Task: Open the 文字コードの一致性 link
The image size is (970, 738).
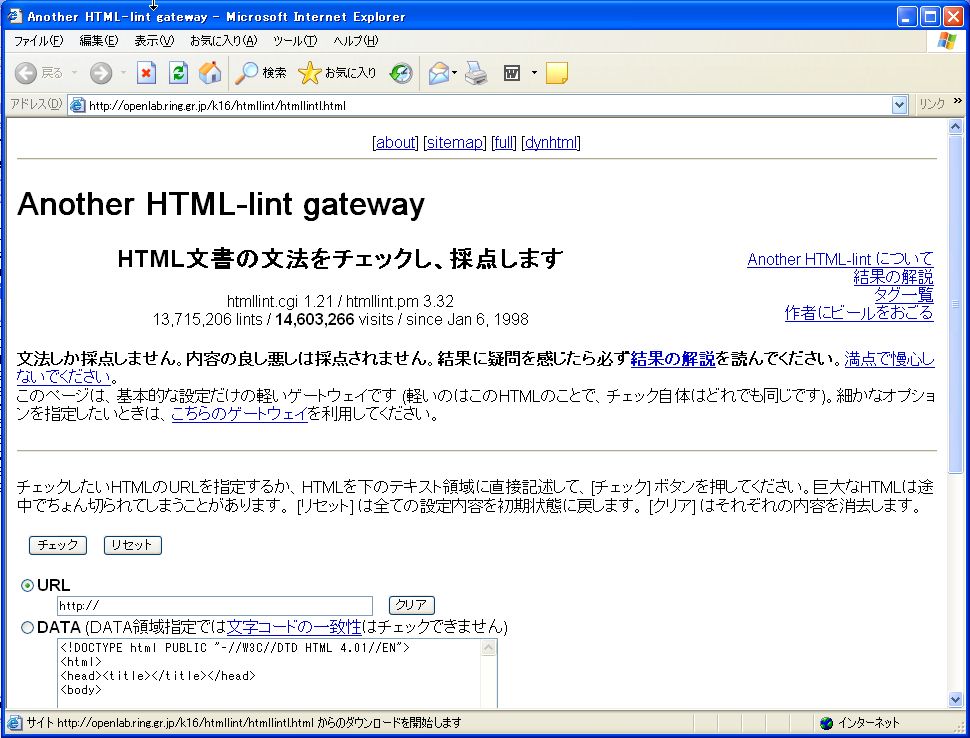Action: pos(294,627)
